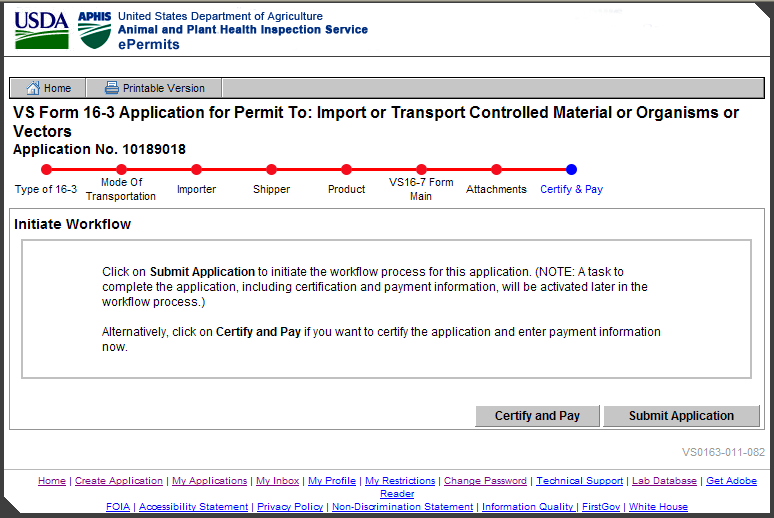Select the Type of 16-3 step dot
The image size is (774, 518).
(x=46, y=170)
